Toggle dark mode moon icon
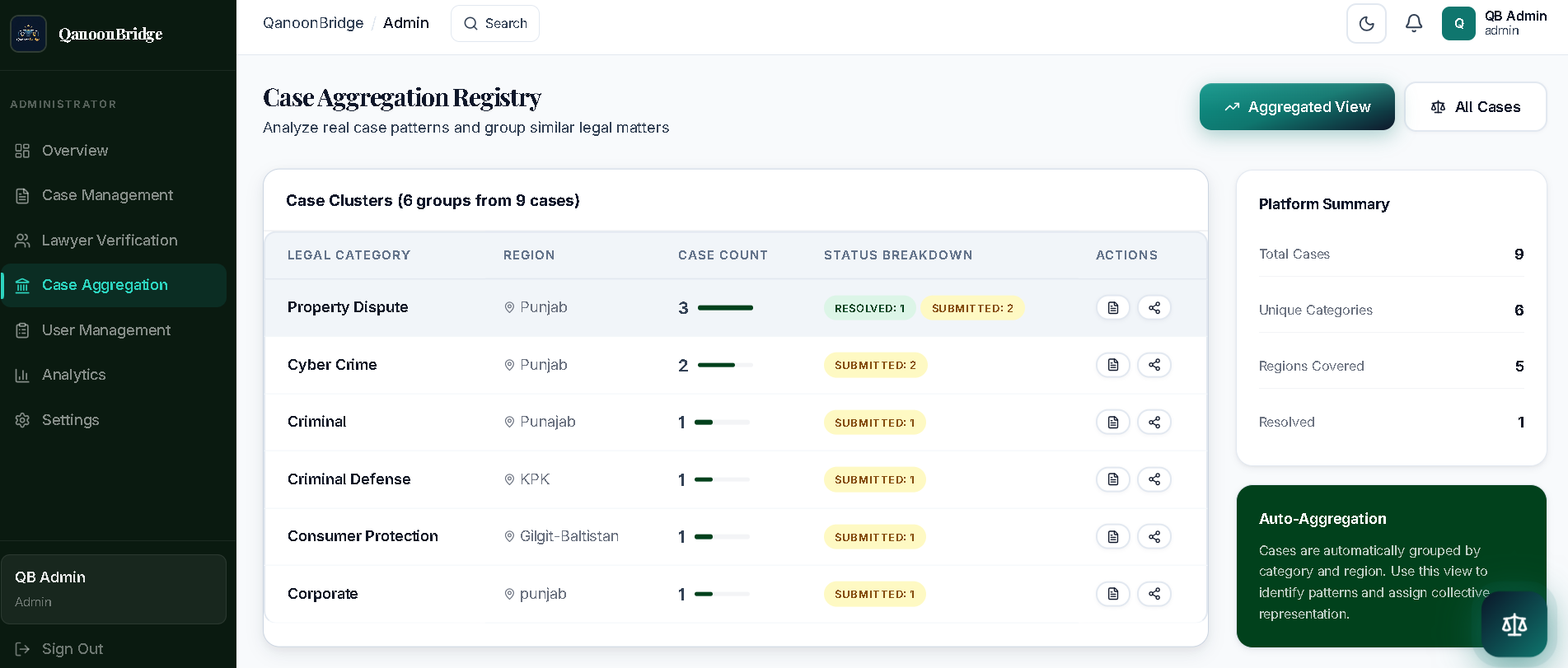Screen dimensions: 1568x668 click(1366, 24)
